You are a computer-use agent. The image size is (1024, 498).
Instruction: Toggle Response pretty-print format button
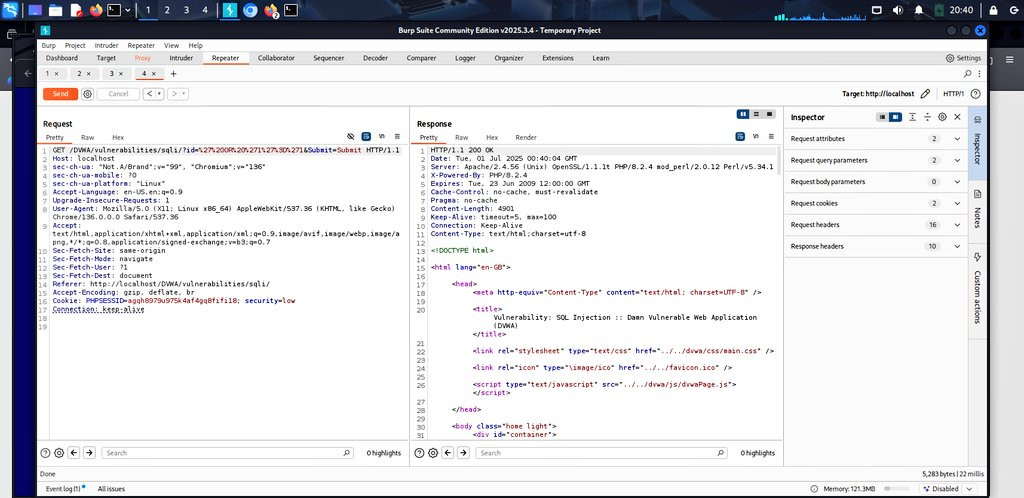(740, 136)
